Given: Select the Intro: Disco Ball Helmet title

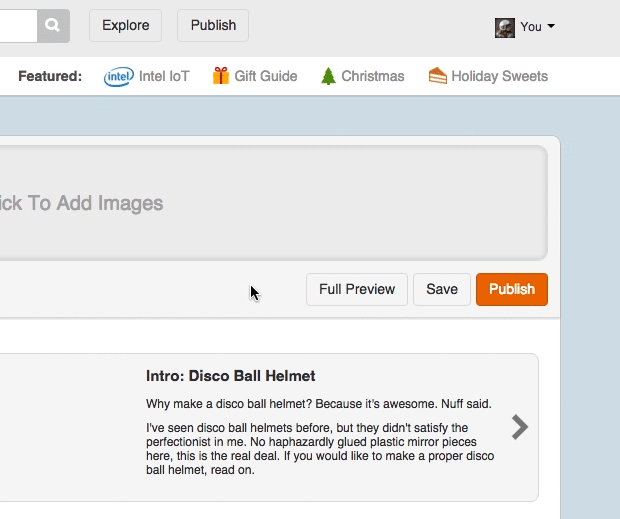Looking at the screenshot, I should pyautogui.click(x=231, y=376).
